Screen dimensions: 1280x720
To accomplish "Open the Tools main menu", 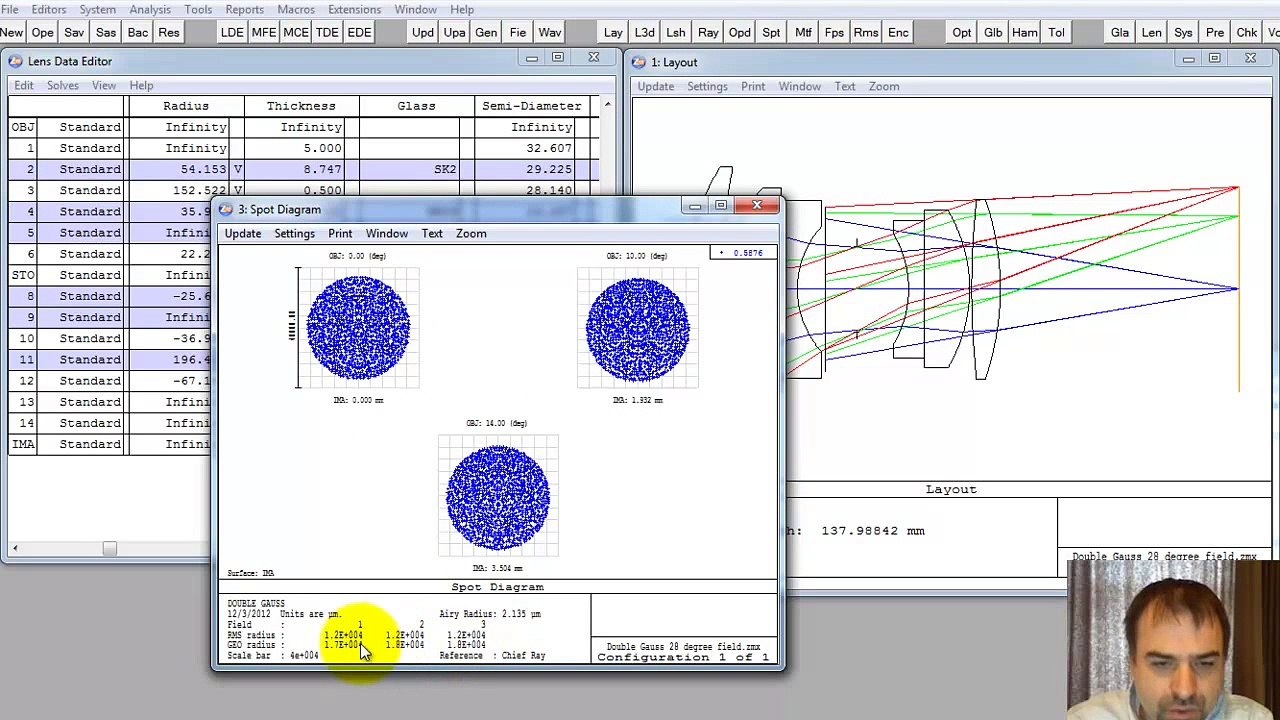I will pos(198,9).
